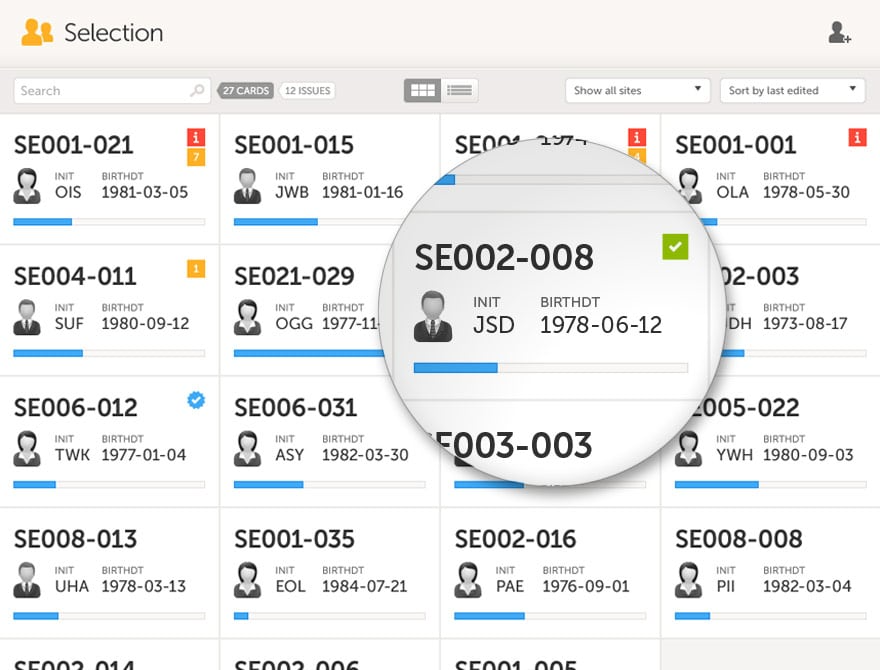
Task: Click orange 1 badge on SE004-011
Action: click(196, 269)
